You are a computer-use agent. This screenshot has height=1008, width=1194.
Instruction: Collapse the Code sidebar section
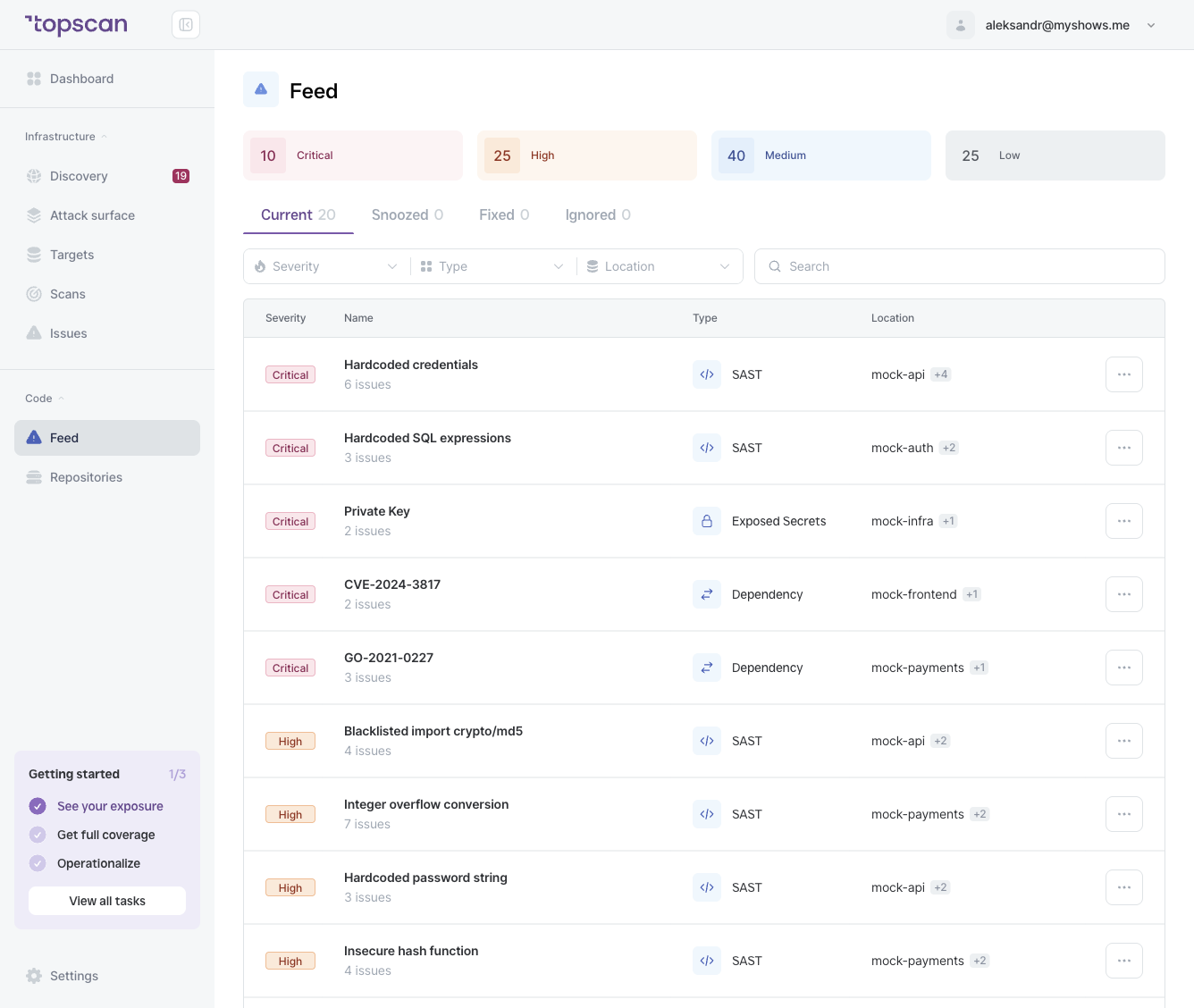45,399
